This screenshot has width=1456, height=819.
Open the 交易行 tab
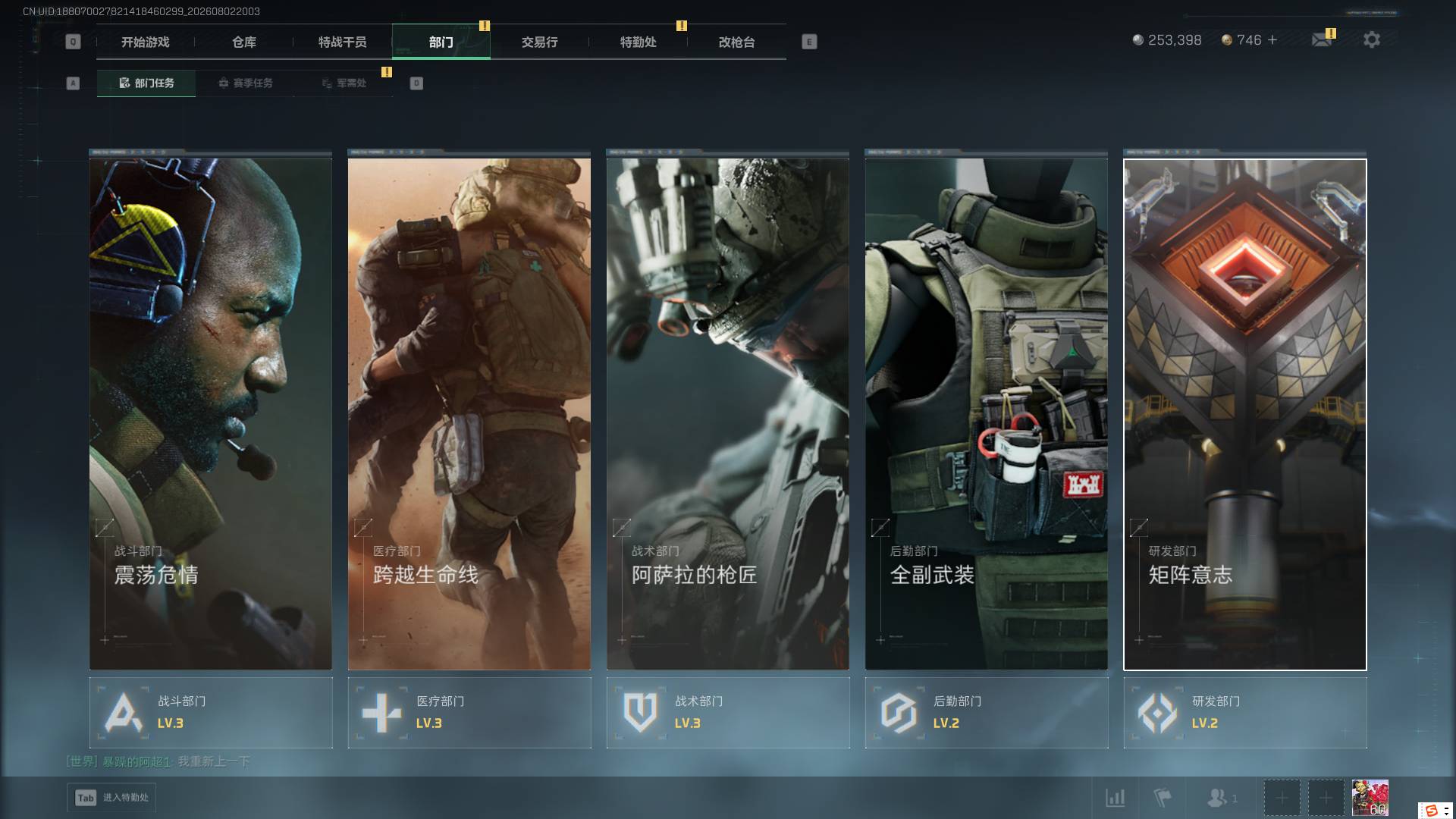point(540,42)
